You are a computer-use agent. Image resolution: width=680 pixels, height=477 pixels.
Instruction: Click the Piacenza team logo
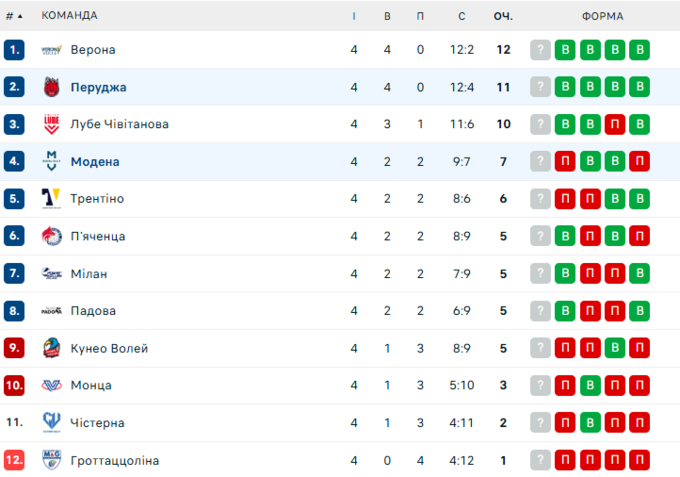click(52, 236)
